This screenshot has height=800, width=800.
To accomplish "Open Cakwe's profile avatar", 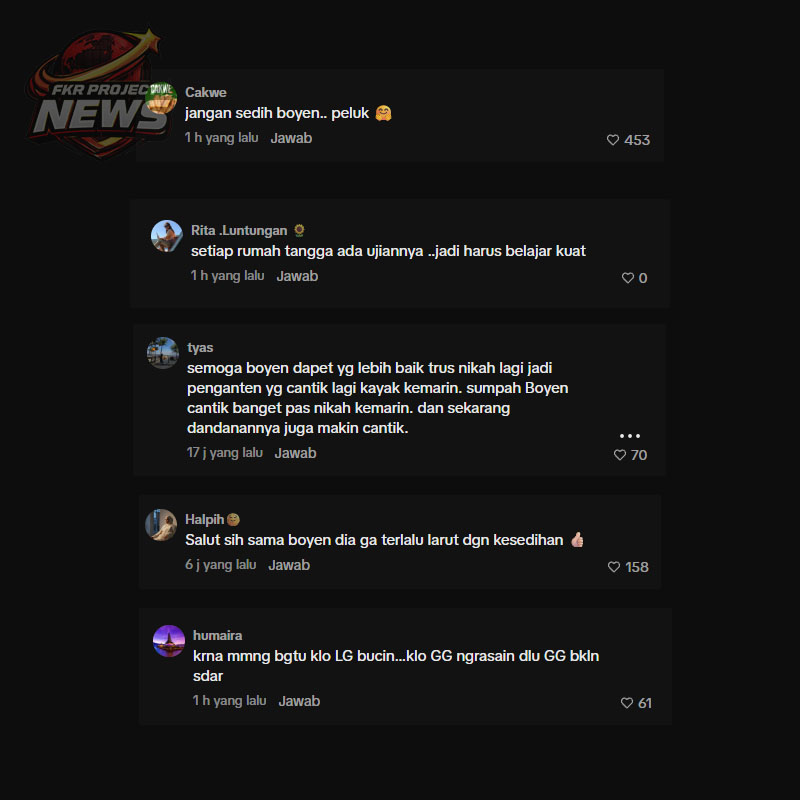I will pyautogui.click(x=161, y=98).
